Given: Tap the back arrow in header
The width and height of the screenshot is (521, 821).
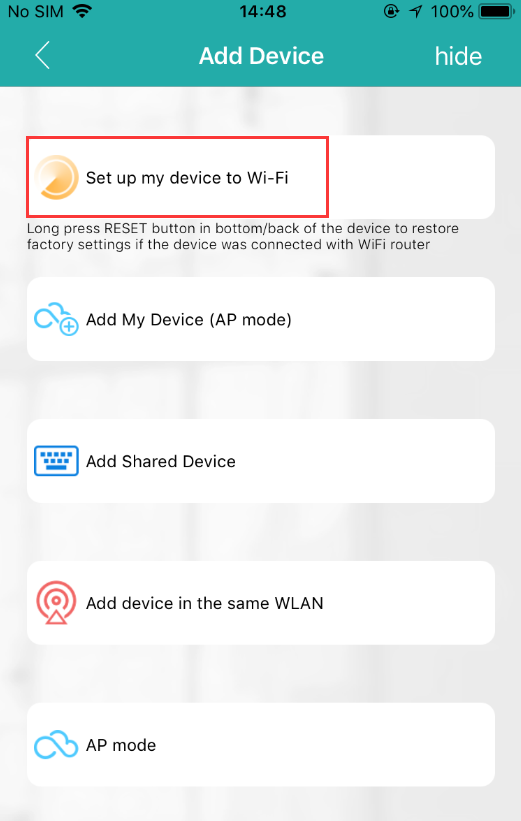Looking at the screenshot, I should pyautogui.click(x=42, y=56).
